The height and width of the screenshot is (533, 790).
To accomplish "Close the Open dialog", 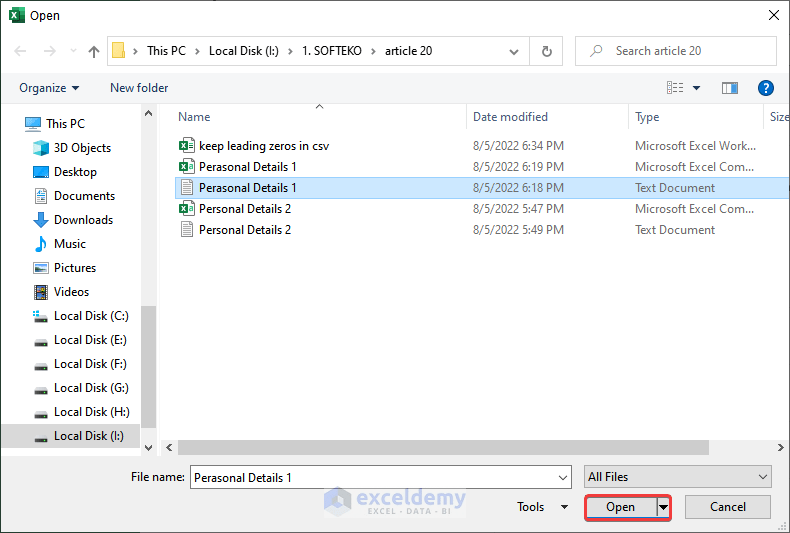I will (774, 16).
